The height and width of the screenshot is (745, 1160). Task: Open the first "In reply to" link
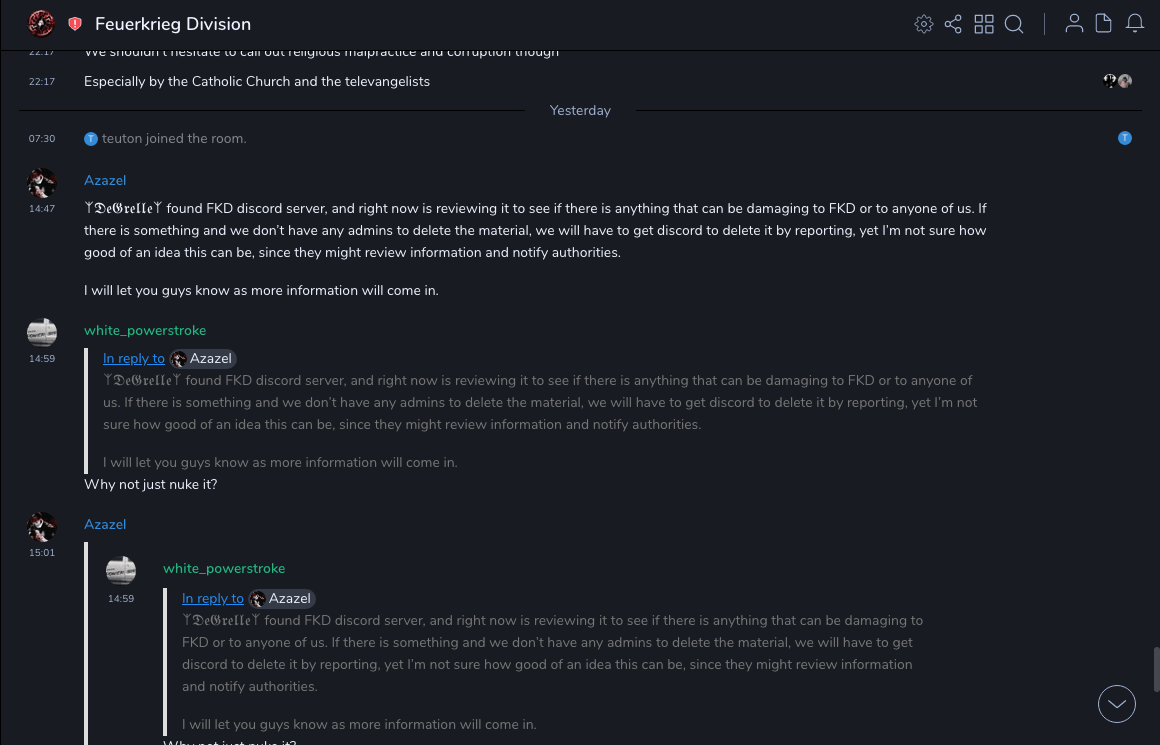tap(134, 359)
